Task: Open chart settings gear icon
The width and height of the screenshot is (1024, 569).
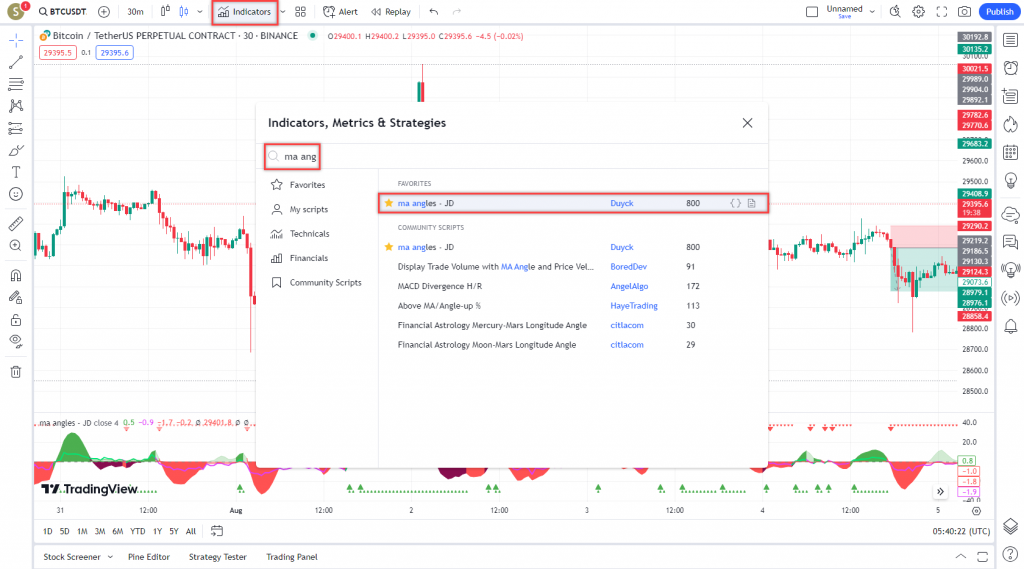Action: click(918, 12)
